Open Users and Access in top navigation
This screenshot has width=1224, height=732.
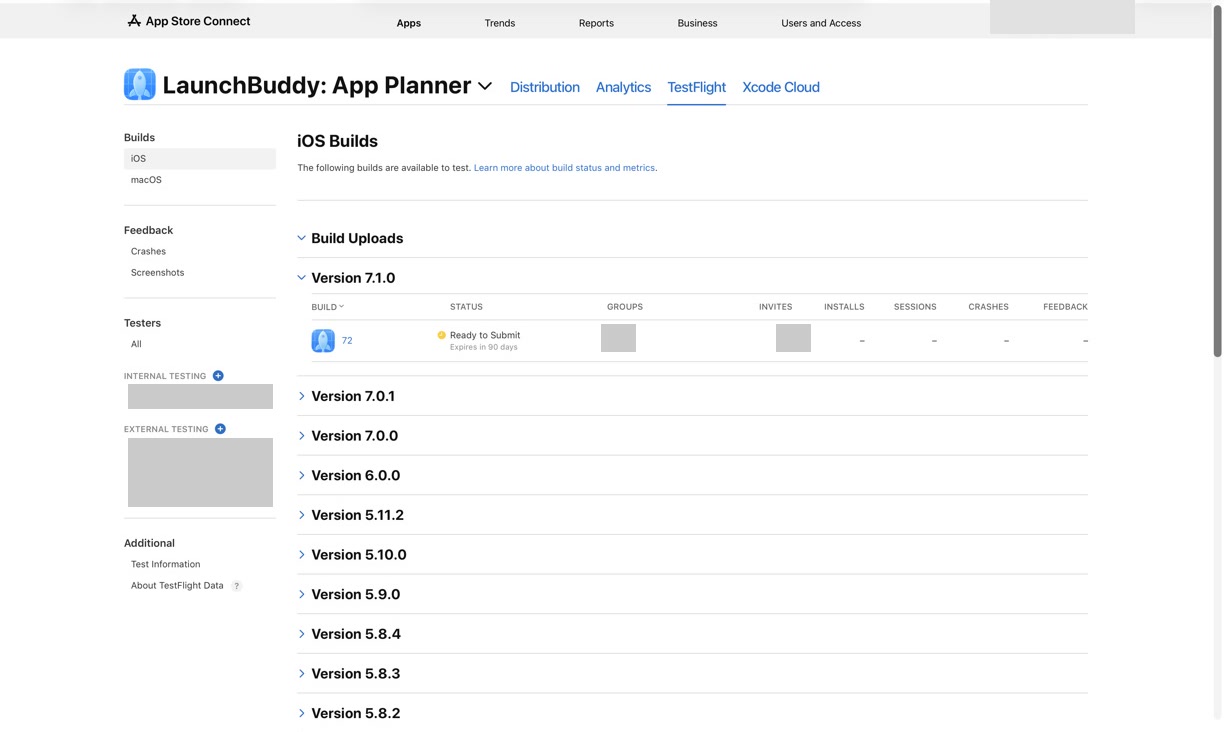coord(821,23)
